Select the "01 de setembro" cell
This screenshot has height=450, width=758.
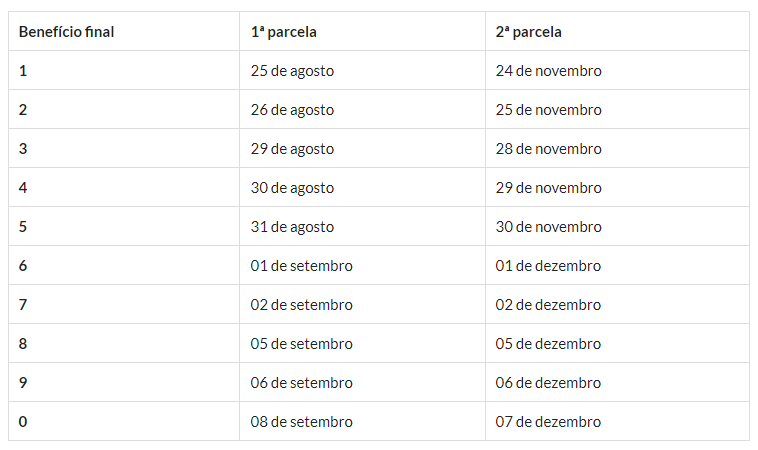coord(301,266)
